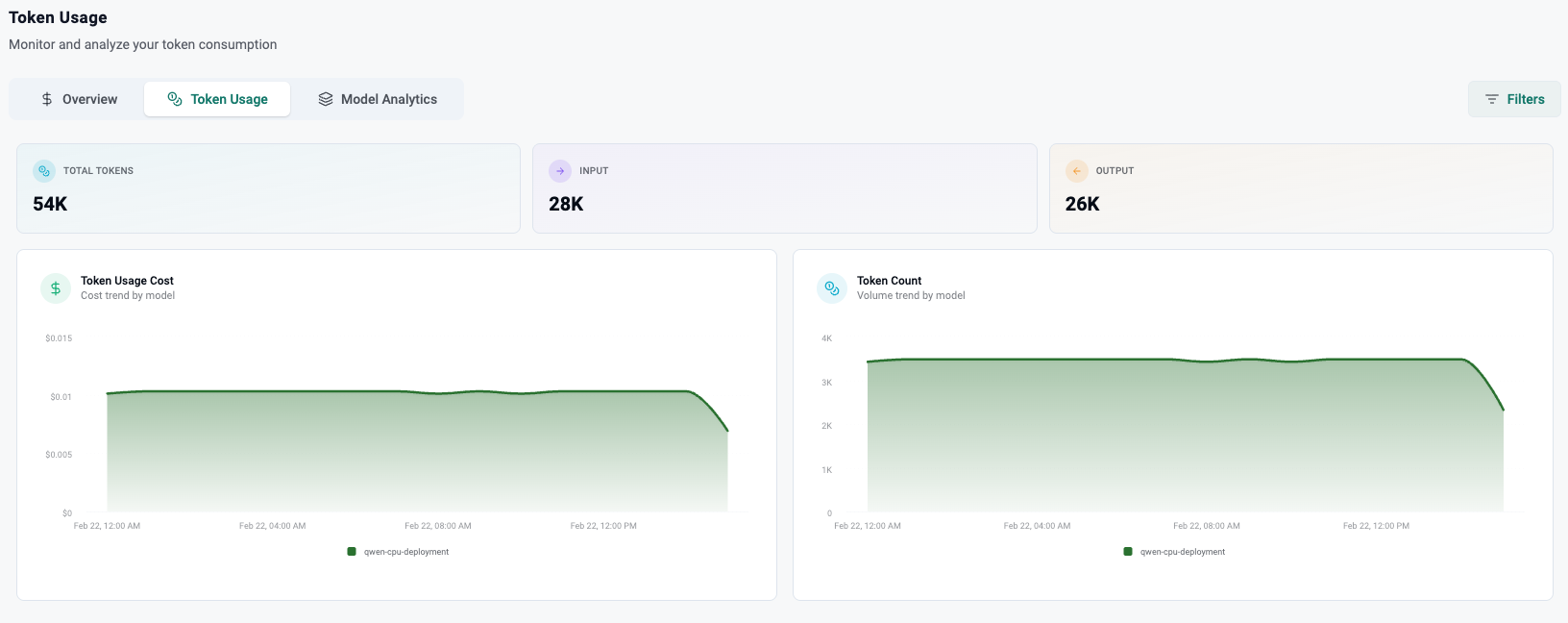Click the Total Tokens card icon
1568x623 pixels.
pos(44,171)
